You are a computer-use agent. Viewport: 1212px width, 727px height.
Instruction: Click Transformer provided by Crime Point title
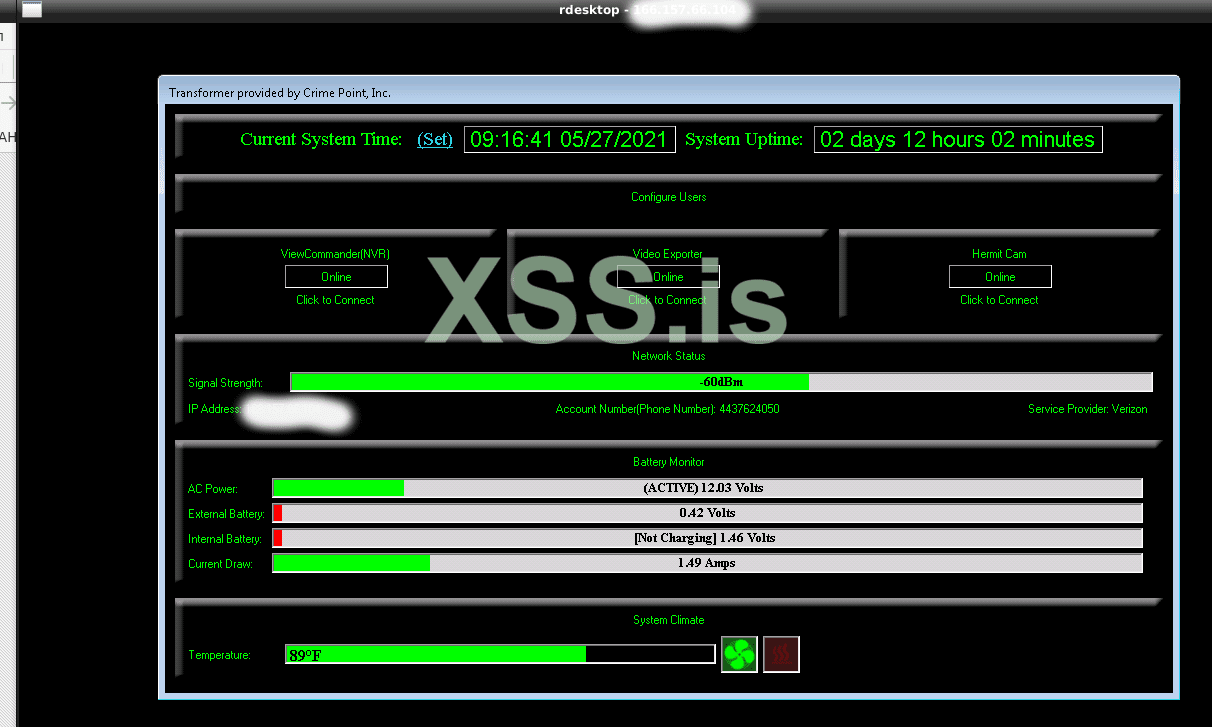(280, 93)
